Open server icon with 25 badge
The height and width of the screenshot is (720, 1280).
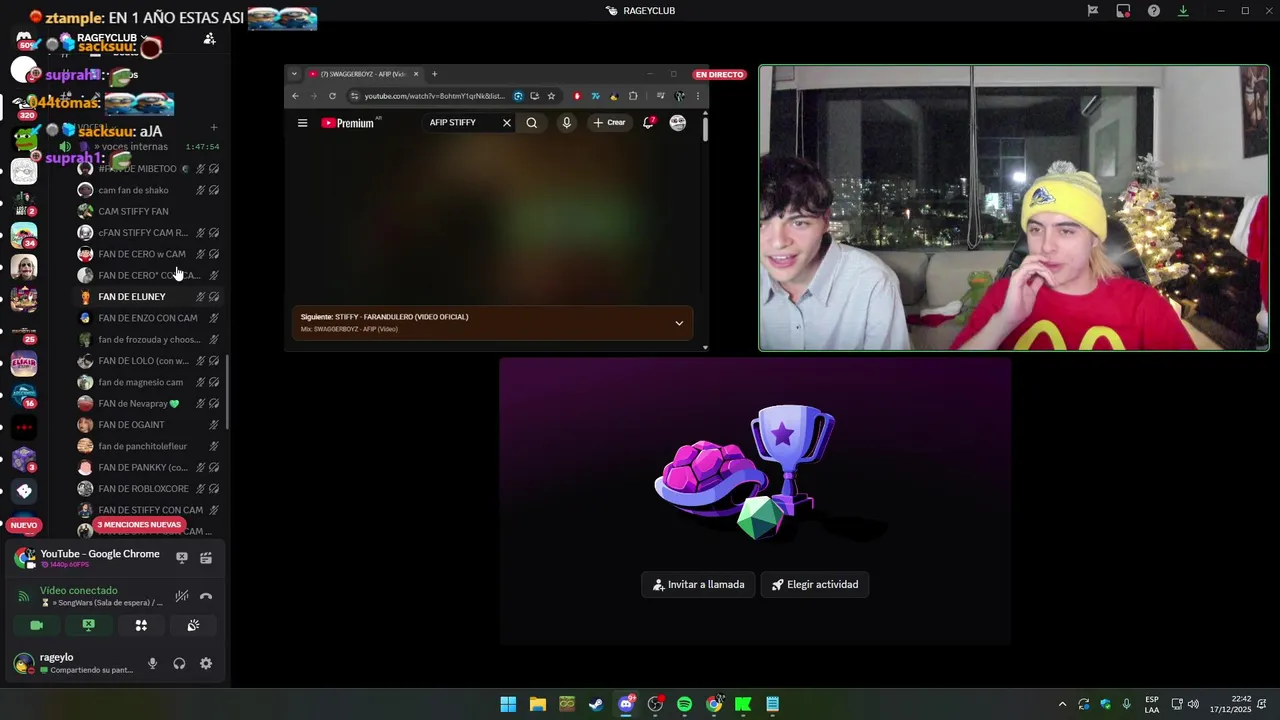pos(24,333)
